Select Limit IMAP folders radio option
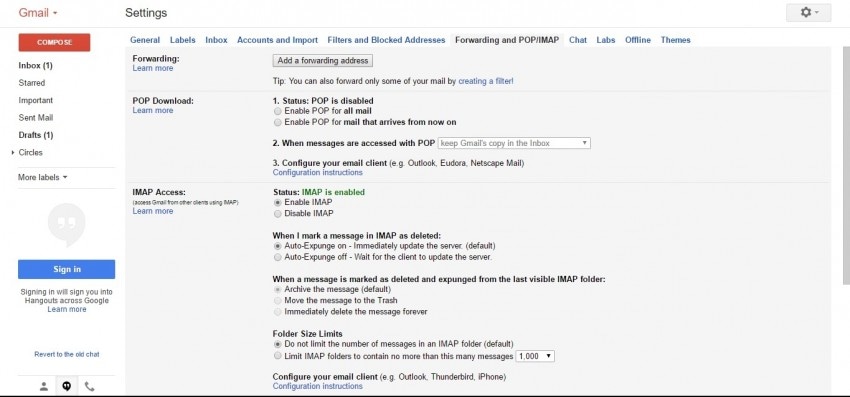 pyautogui.click(x=278, y=356)
